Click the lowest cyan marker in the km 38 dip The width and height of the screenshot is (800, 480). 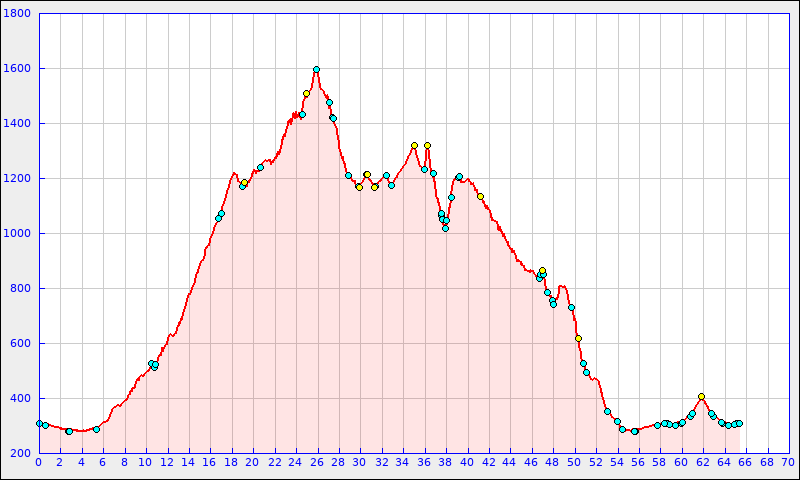tap(445, 228)
